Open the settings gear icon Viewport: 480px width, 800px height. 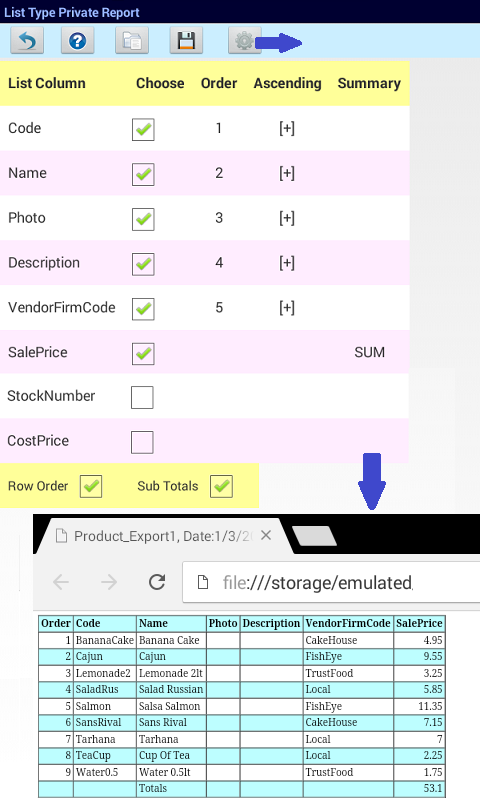[x=245, y=41]
